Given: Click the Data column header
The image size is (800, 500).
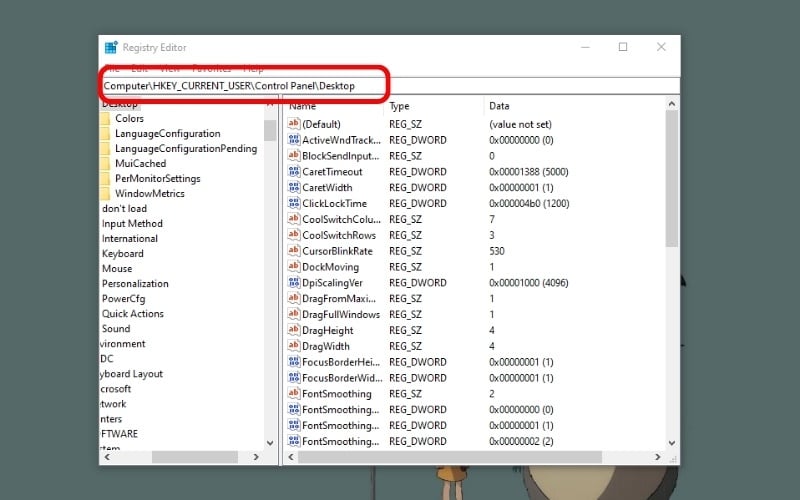Looking at the screenshot, I should 500,106.
